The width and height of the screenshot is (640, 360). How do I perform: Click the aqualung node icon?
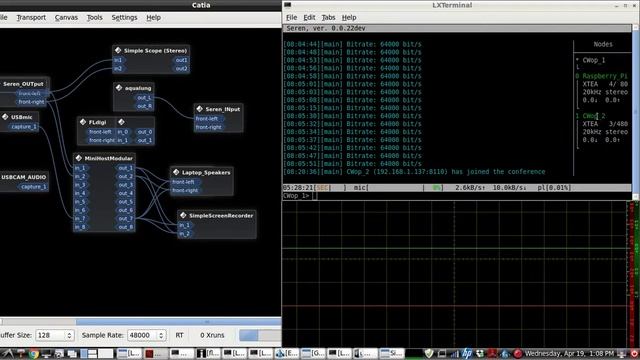point(119,88)
